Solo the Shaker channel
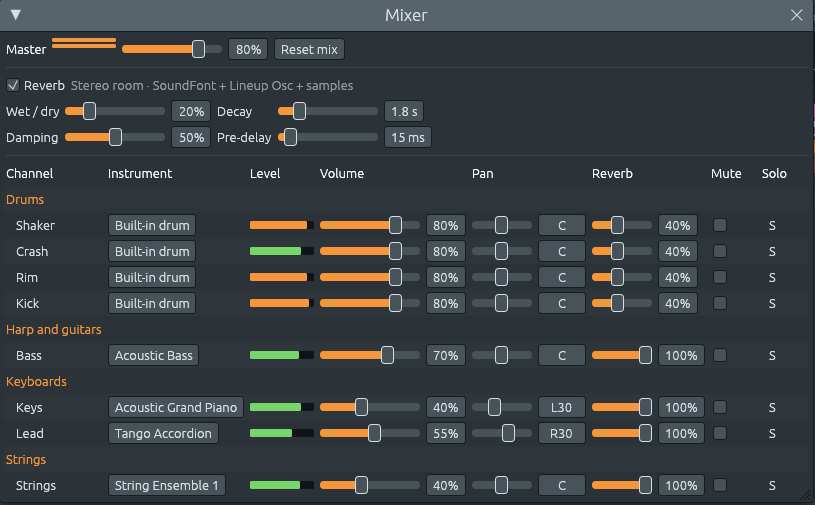The height and width of the screenshot is (505, 815). click(772, 225)
